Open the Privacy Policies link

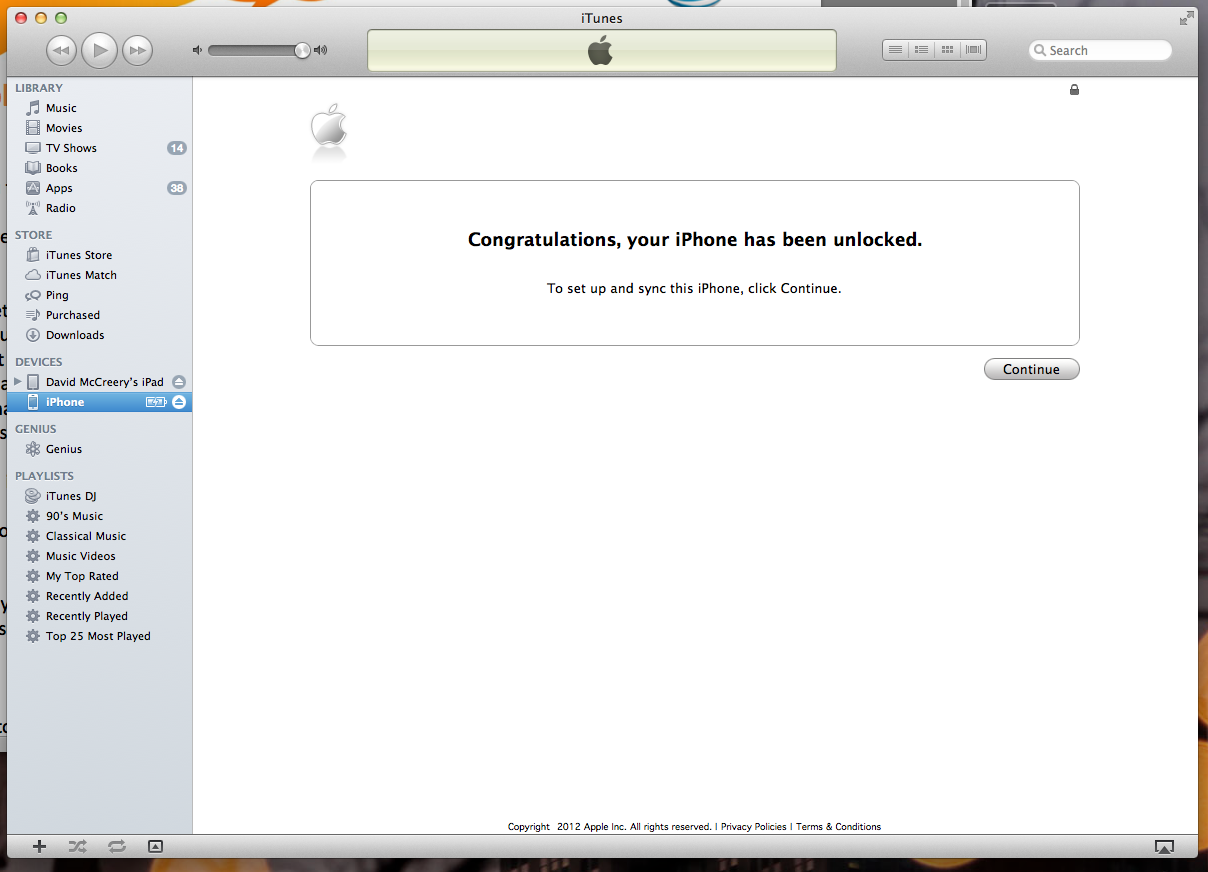(x=753, y=827)
